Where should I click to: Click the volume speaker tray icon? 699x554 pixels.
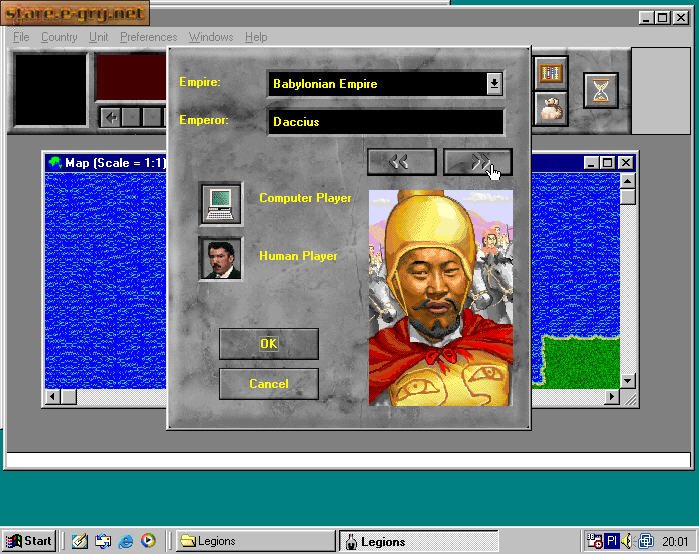coord(626,541)
